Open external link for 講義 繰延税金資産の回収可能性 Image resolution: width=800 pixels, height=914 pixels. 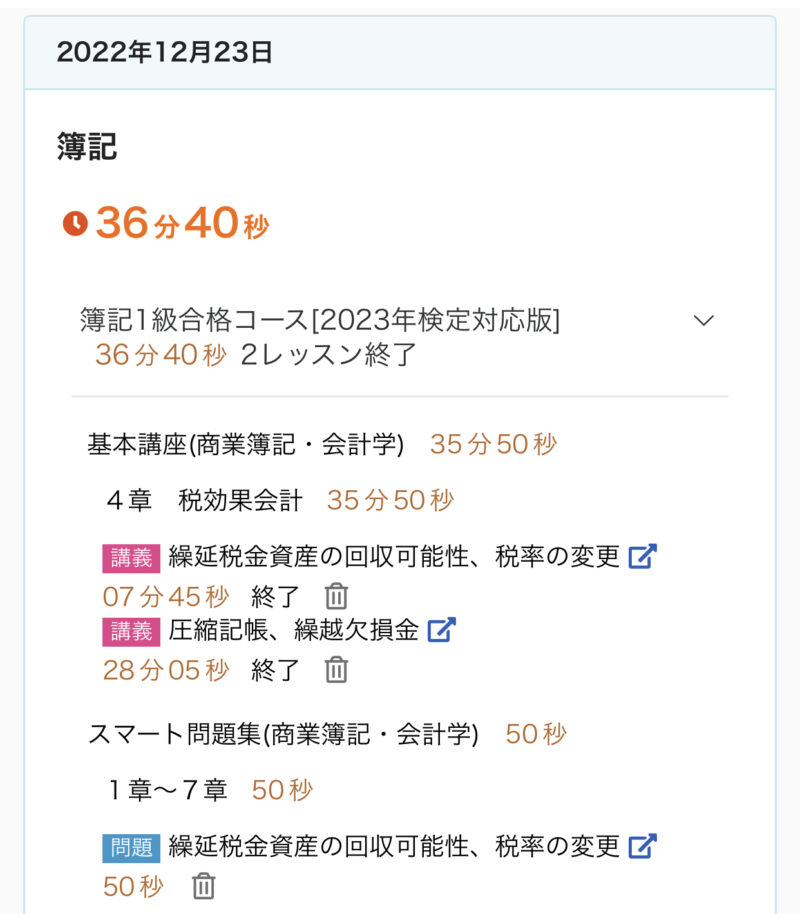tap(642, 557)
